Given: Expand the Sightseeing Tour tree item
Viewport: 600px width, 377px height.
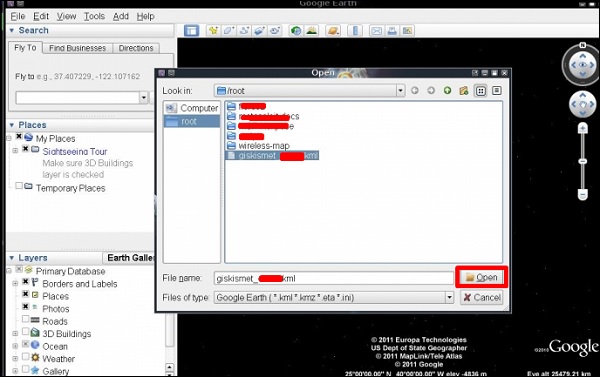Looking at the screenshot, I should pos(15,151).
